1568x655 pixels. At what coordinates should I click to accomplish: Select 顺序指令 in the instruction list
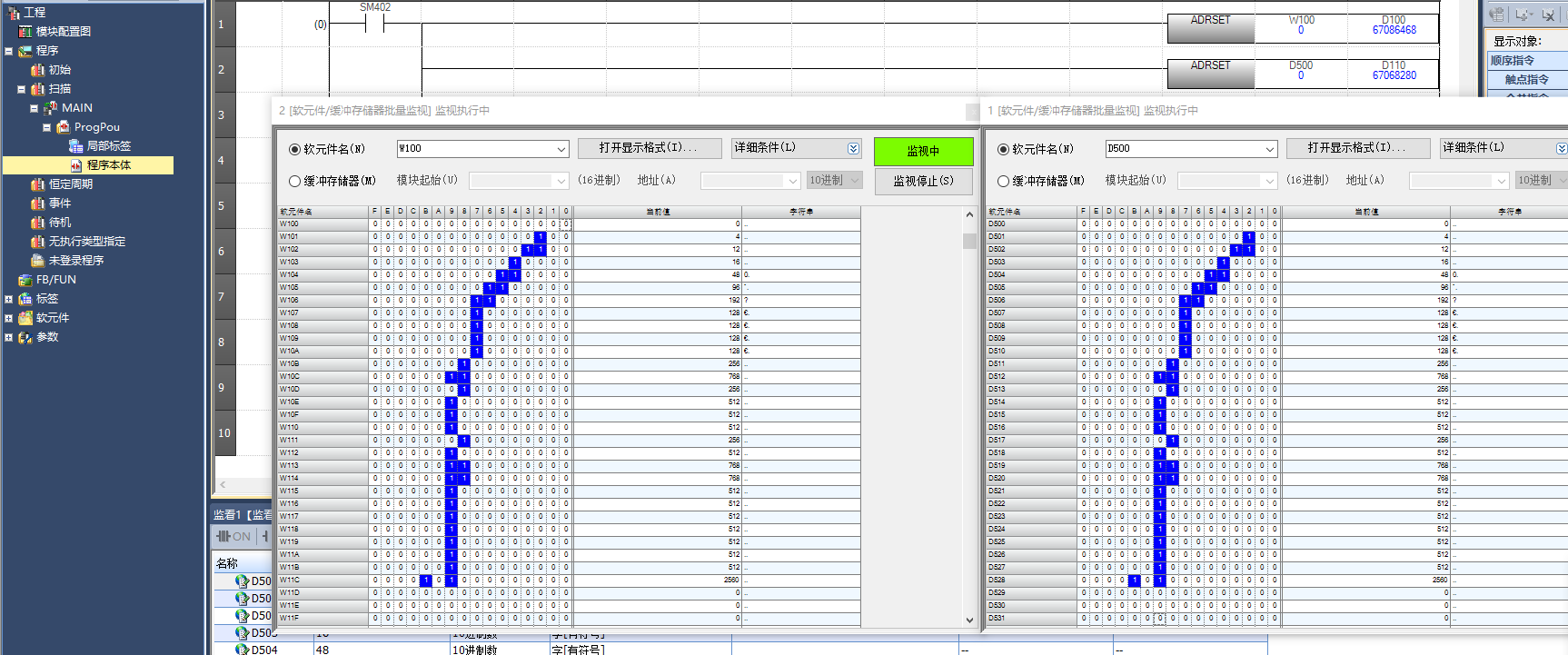[x=1513, y=61]
